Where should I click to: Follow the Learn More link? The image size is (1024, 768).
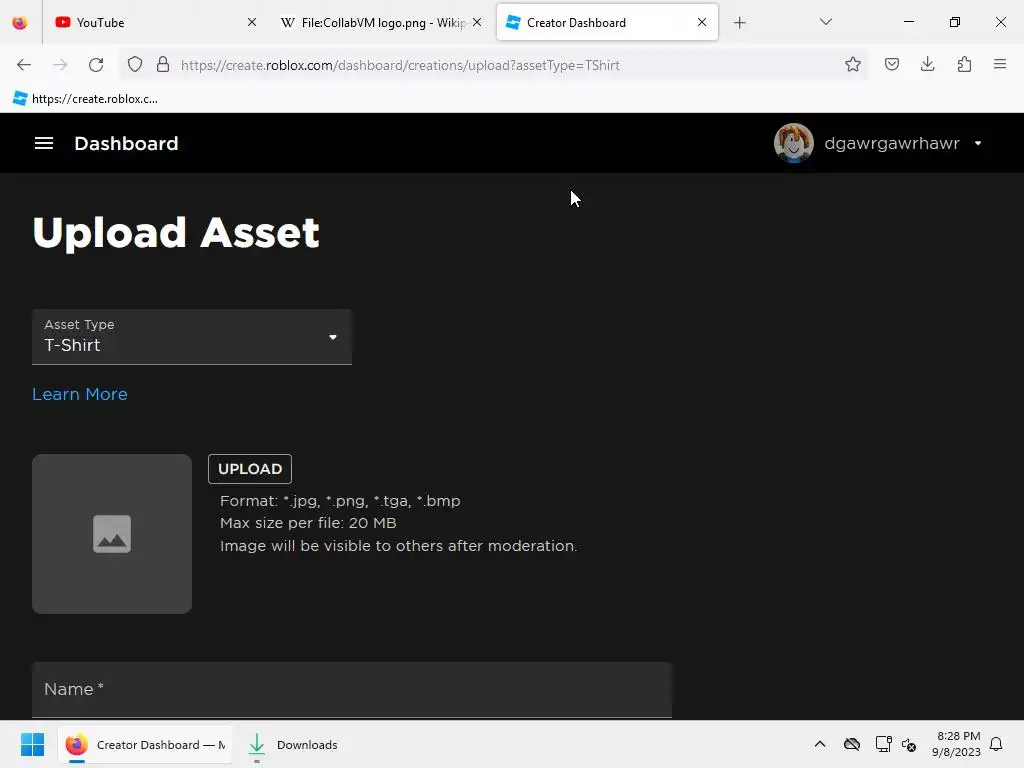pyautogui.click(x=80, y=394)
